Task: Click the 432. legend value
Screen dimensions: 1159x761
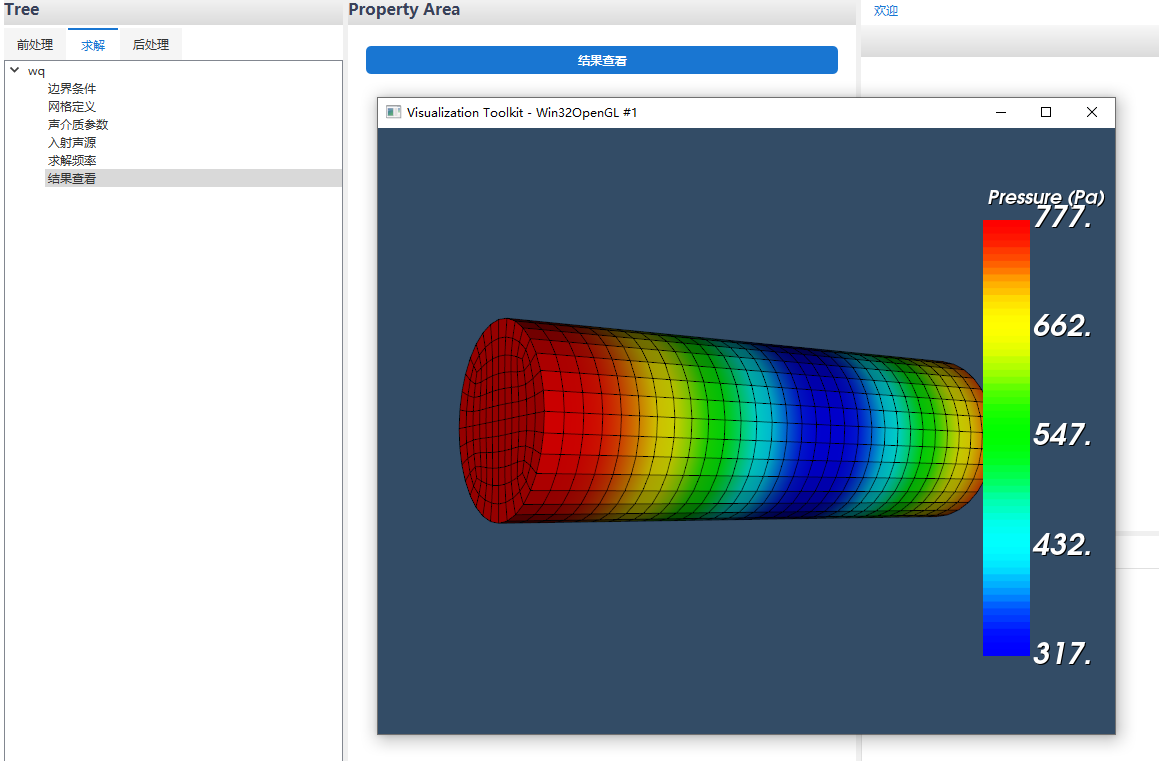Action: coord(1062,545)
